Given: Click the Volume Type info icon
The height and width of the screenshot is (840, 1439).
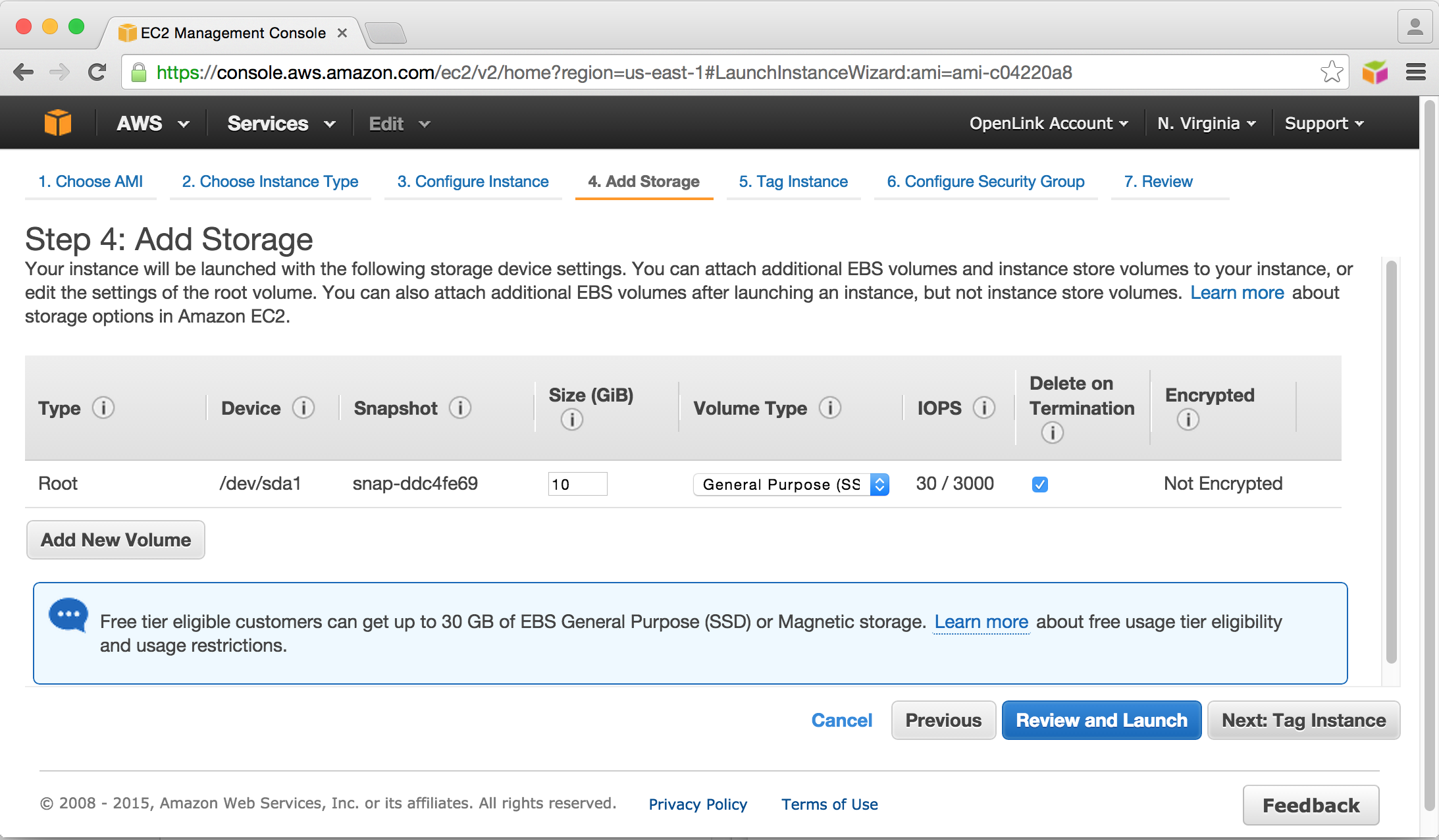Looking at the screenshot, I should click(830, 408).
